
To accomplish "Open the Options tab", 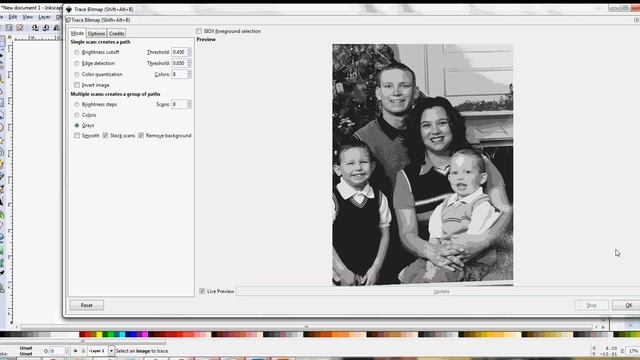I will [x=96, y=33].
